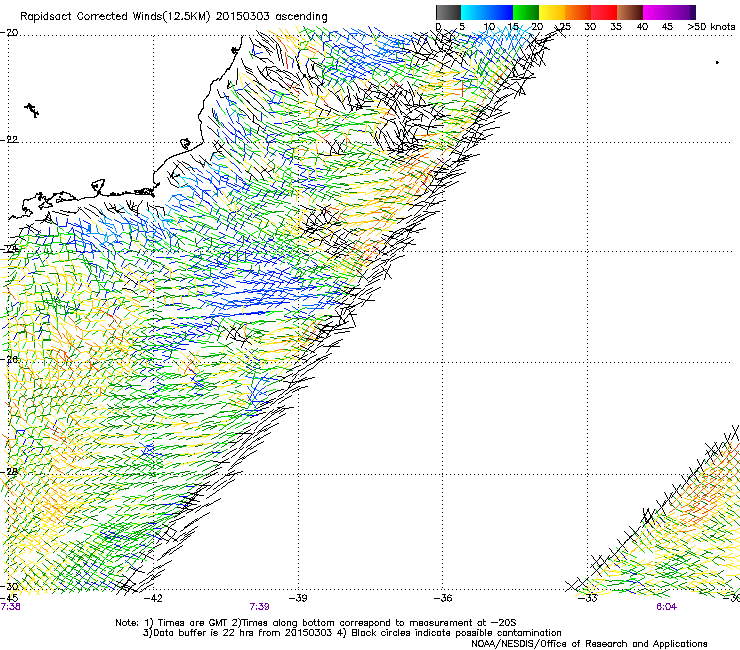Click the dark purple 45-50 knots legend swatch

(682, 12)
